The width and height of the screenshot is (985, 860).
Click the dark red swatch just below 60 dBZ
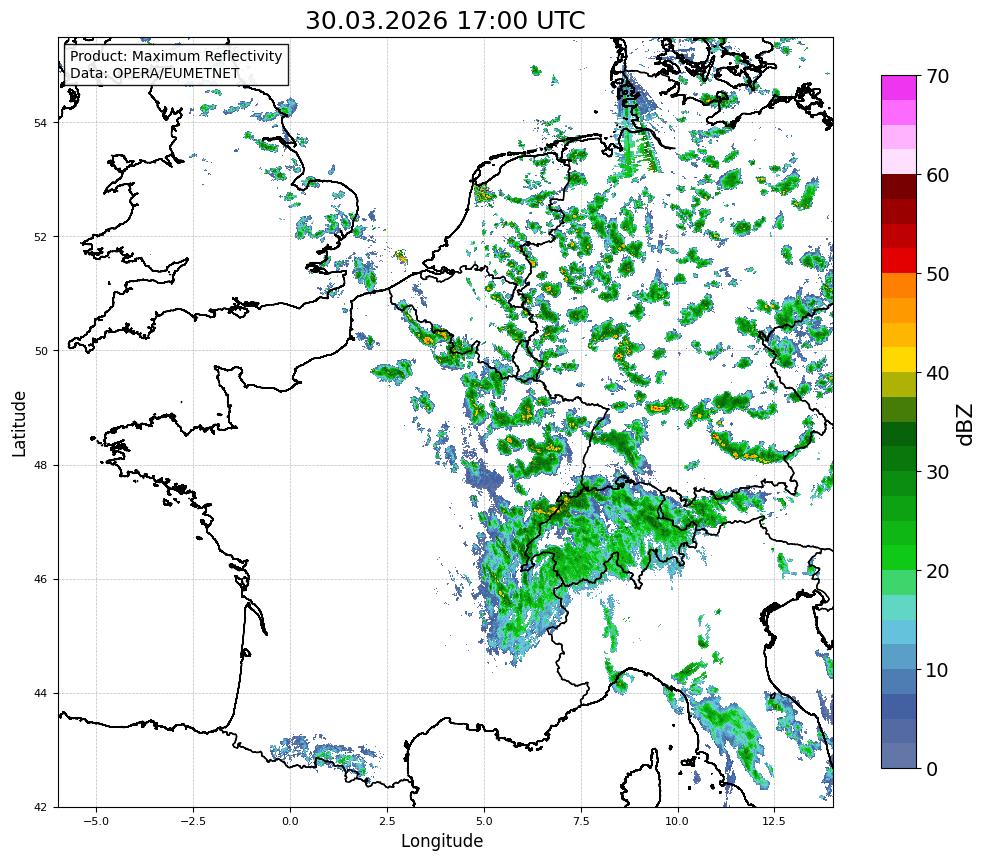coord(899,187)
